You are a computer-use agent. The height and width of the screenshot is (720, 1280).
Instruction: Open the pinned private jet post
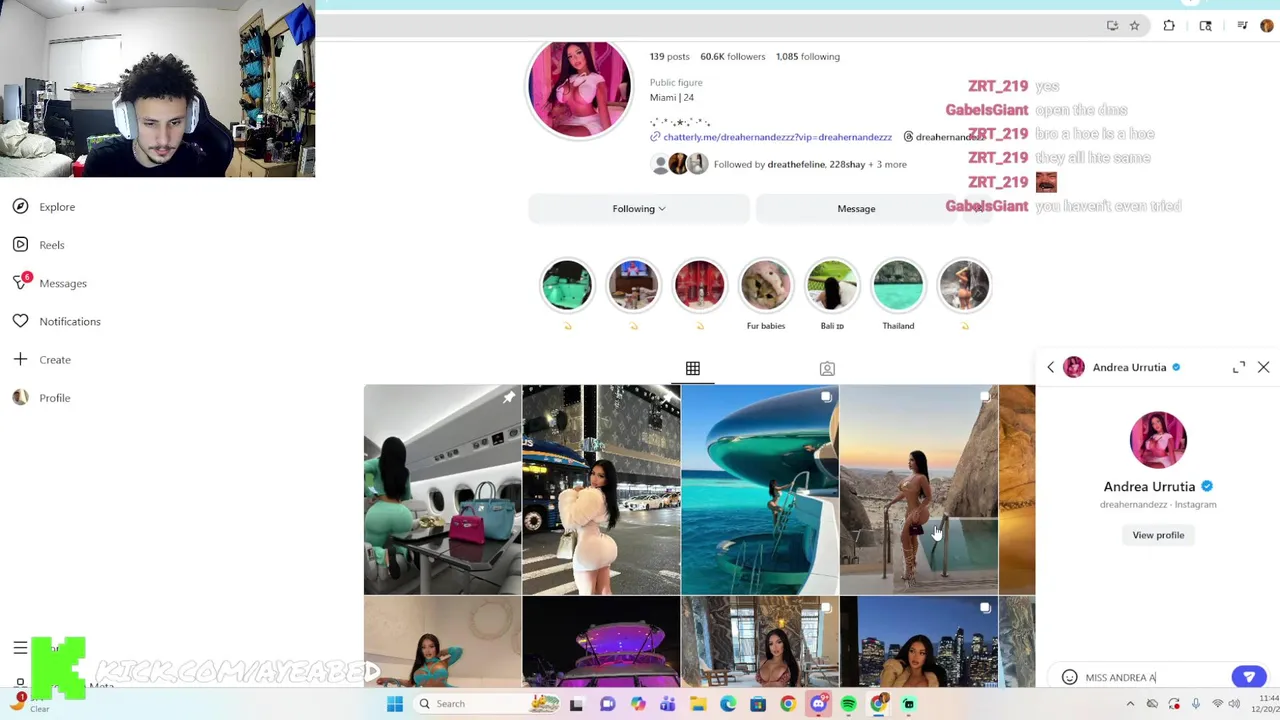coord(442,490)
